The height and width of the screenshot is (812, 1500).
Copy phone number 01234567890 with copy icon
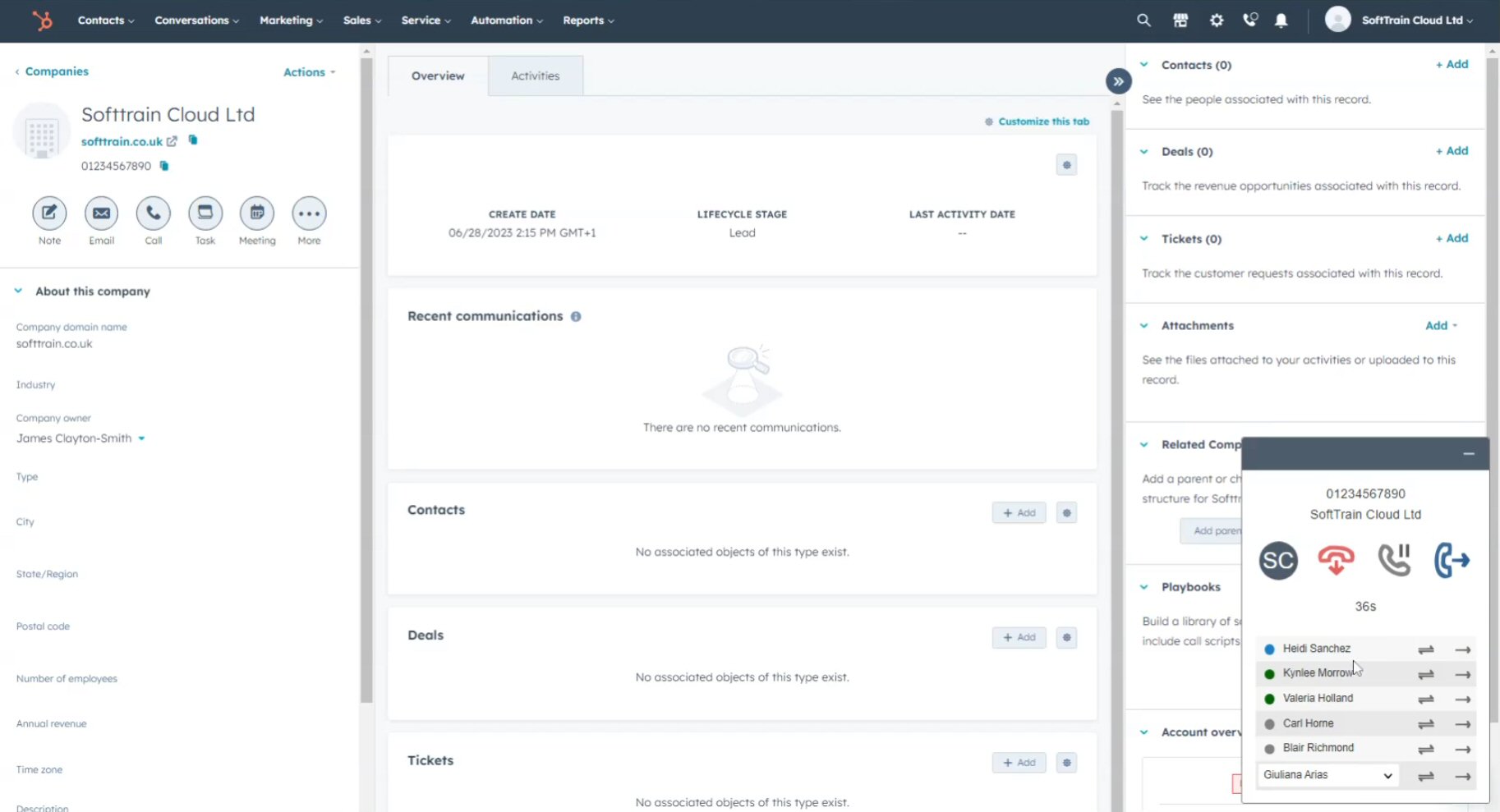pos(164,166)
